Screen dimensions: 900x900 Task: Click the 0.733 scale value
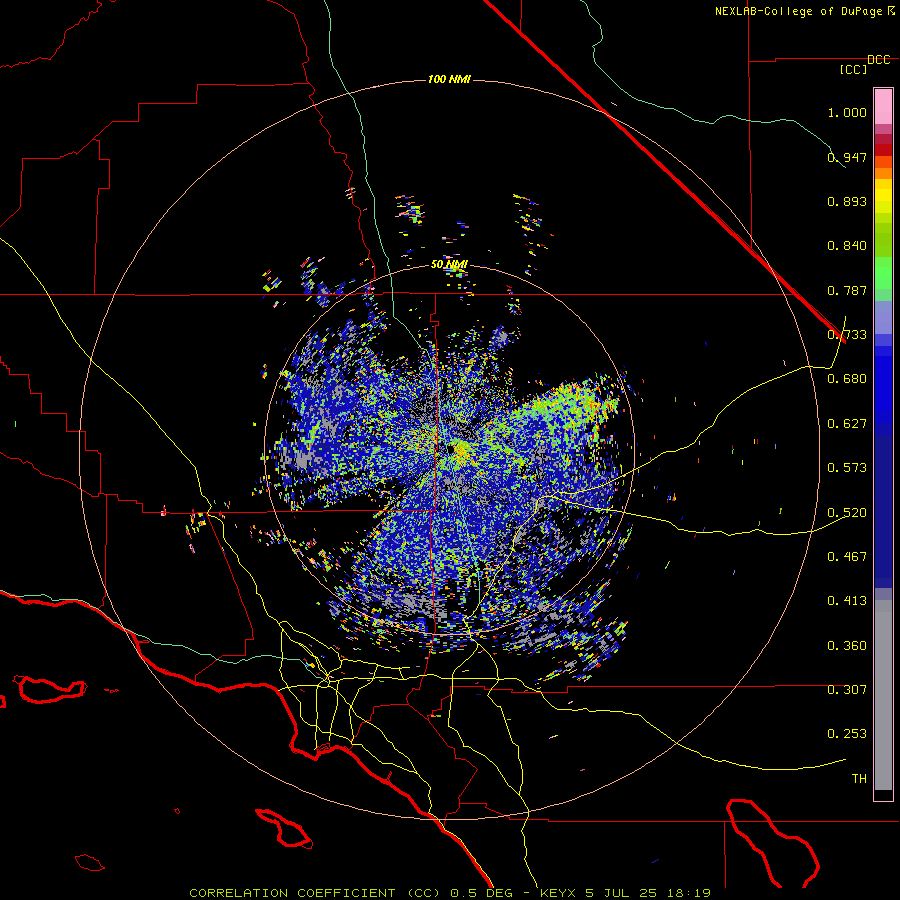[x=847, y=335]
